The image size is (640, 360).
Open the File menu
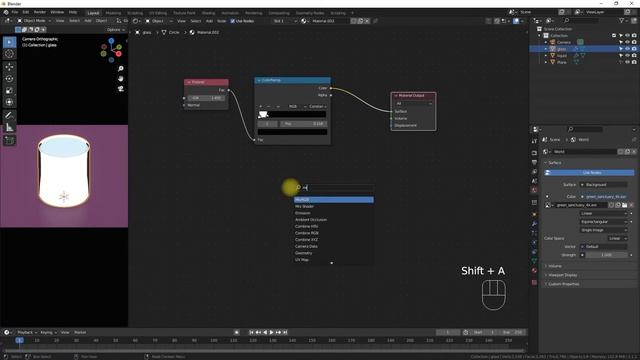click(15, 12)
